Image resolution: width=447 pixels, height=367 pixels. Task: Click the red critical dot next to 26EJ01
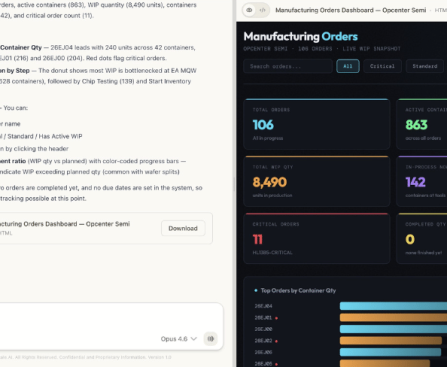pos(276,318)
